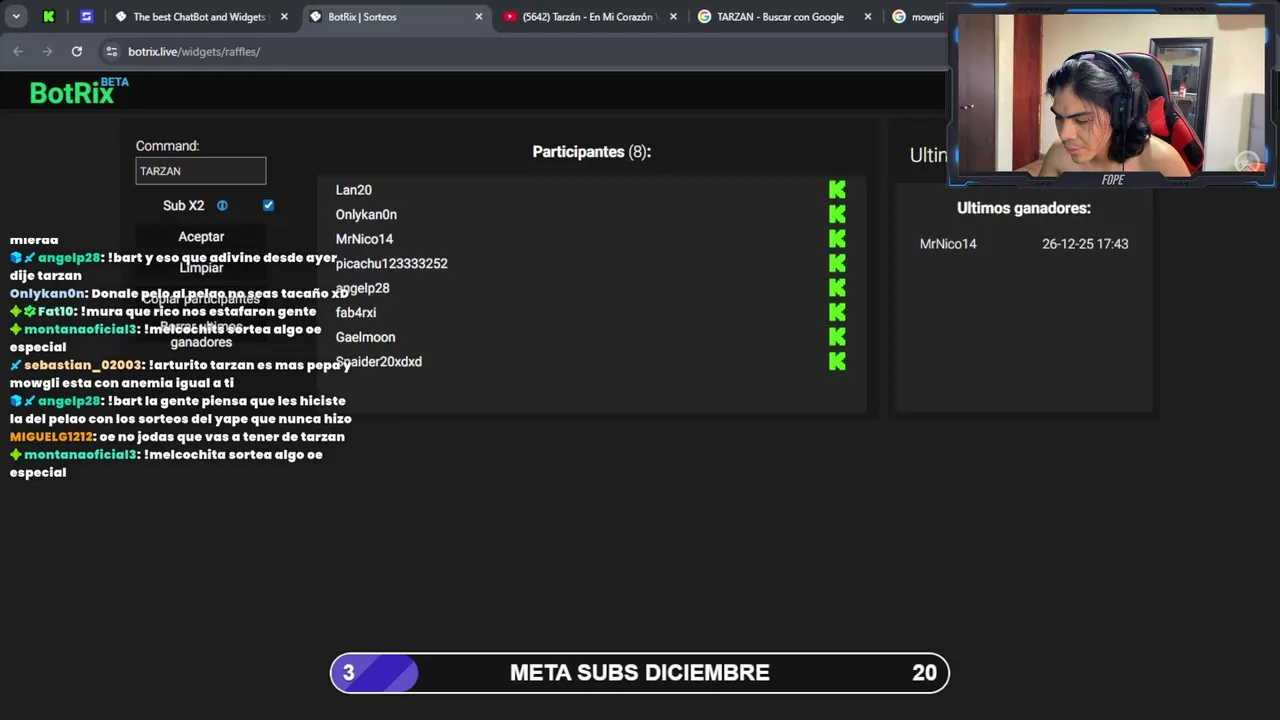Click the Command input field containing TARZAN
The height and width of the screenshot is (720, 1280).
(201, 171)
